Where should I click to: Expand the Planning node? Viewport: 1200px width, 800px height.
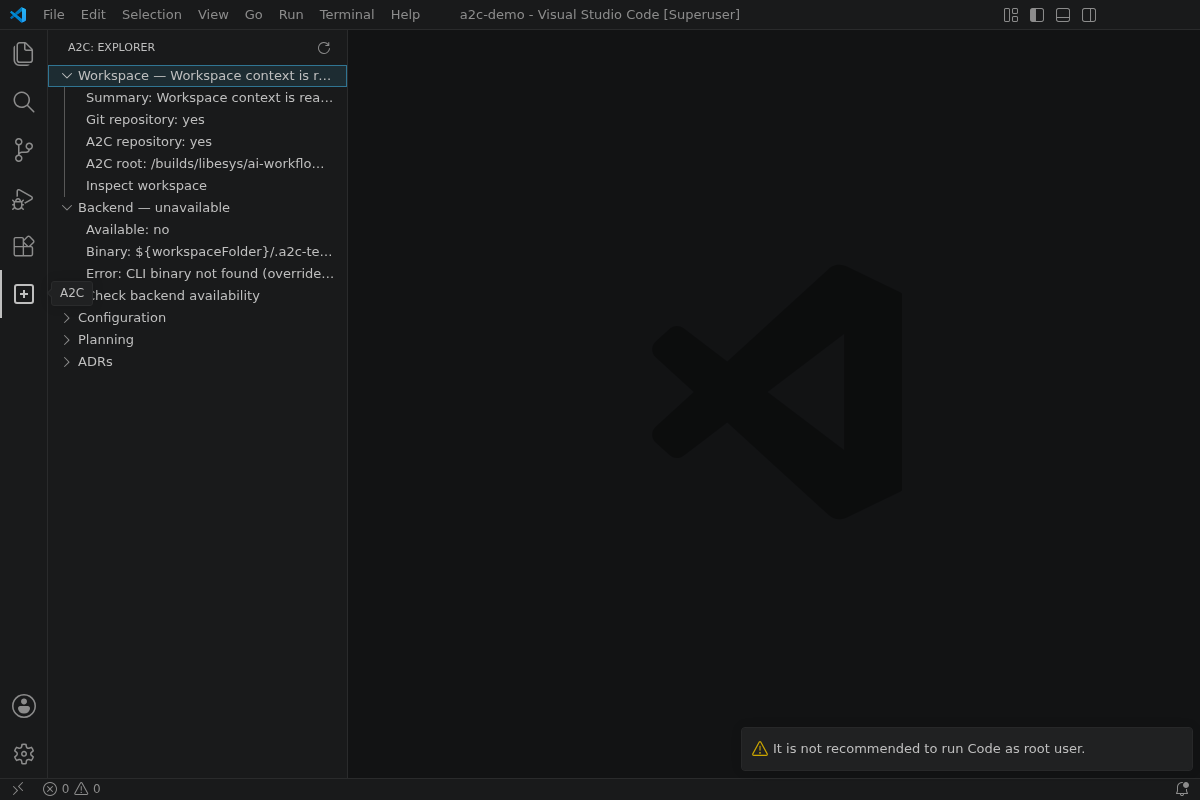[67, 340]
